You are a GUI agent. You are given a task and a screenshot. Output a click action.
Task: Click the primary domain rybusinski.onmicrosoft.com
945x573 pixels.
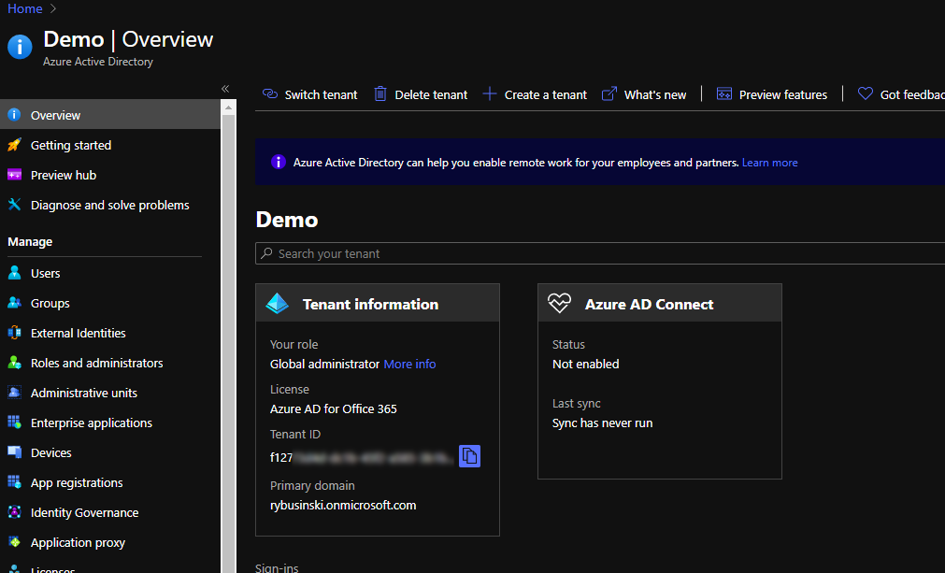click(343, 506)
